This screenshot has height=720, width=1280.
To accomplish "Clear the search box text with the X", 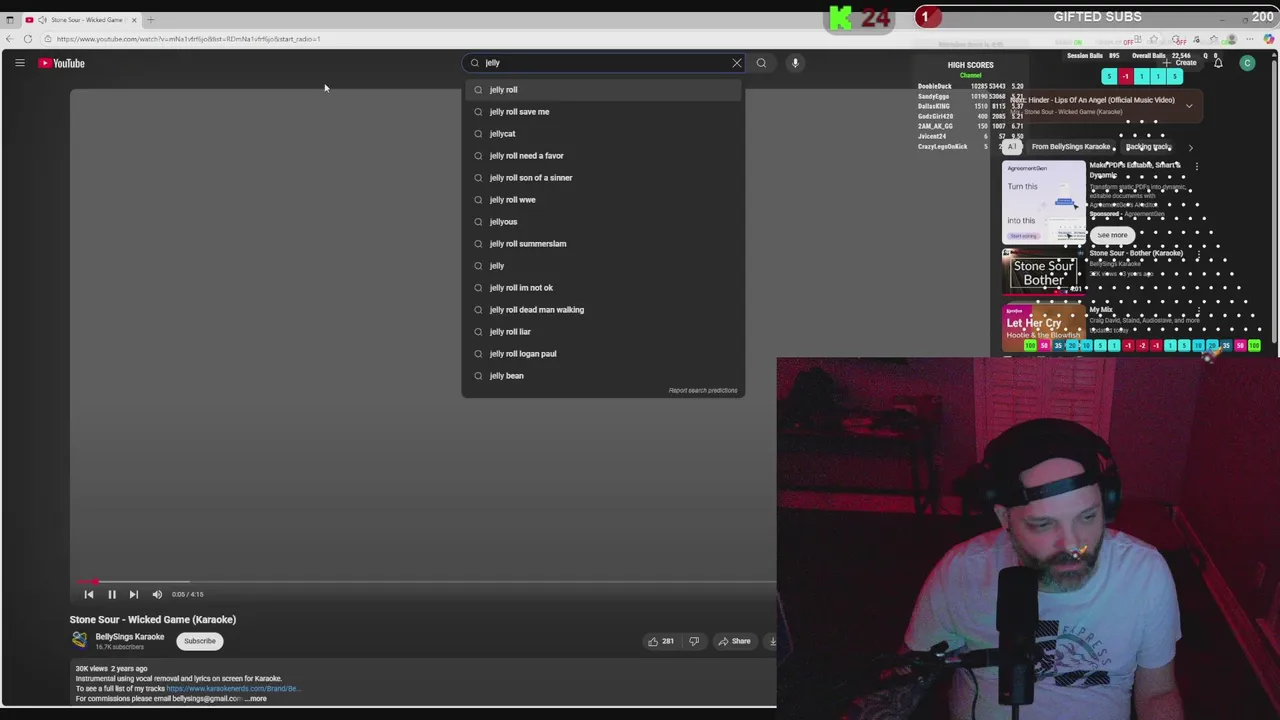I will tap(737, 63).
